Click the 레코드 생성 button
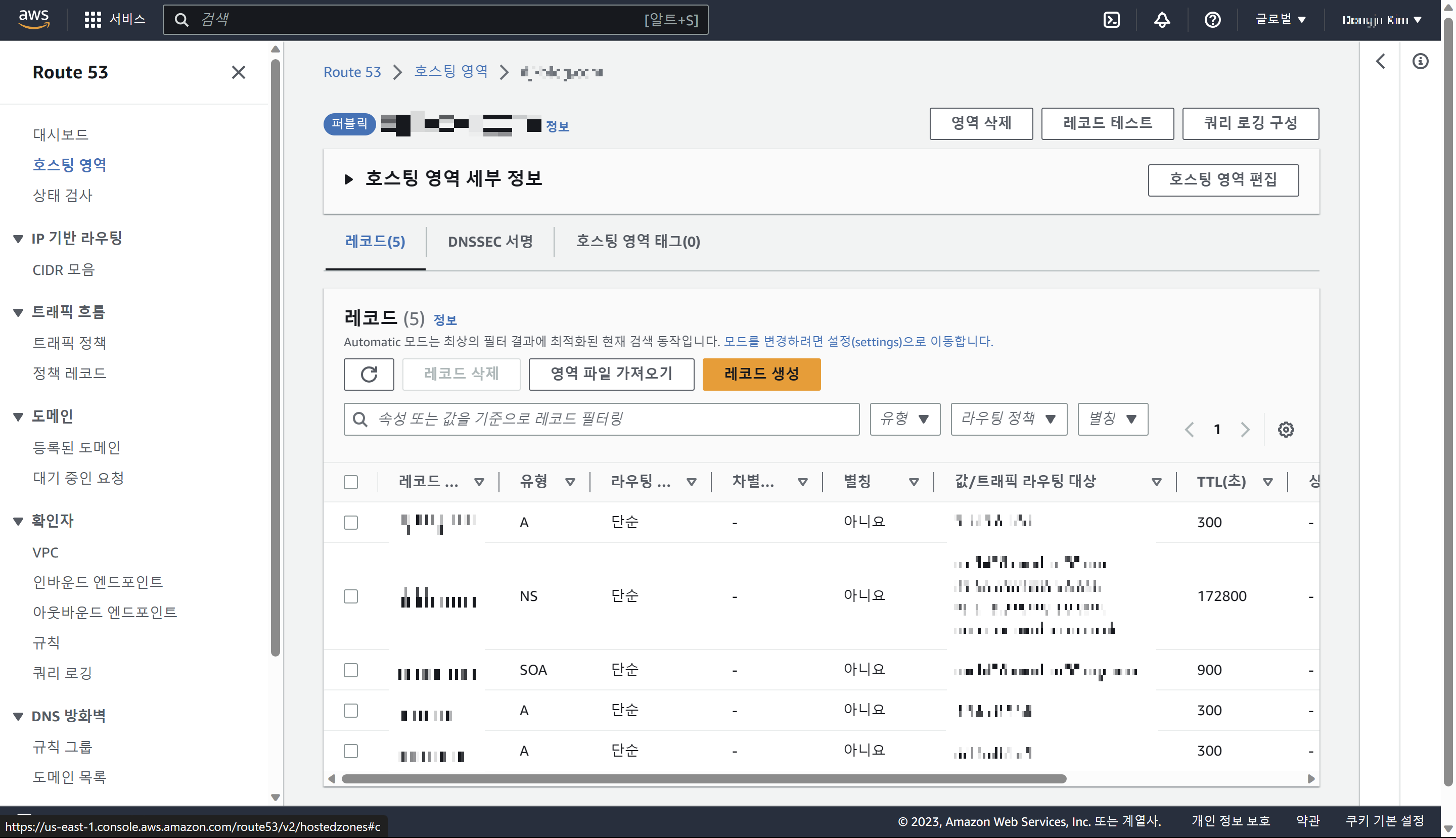Viewport: 1456px width, 838px height. click(x=761, y=374)
